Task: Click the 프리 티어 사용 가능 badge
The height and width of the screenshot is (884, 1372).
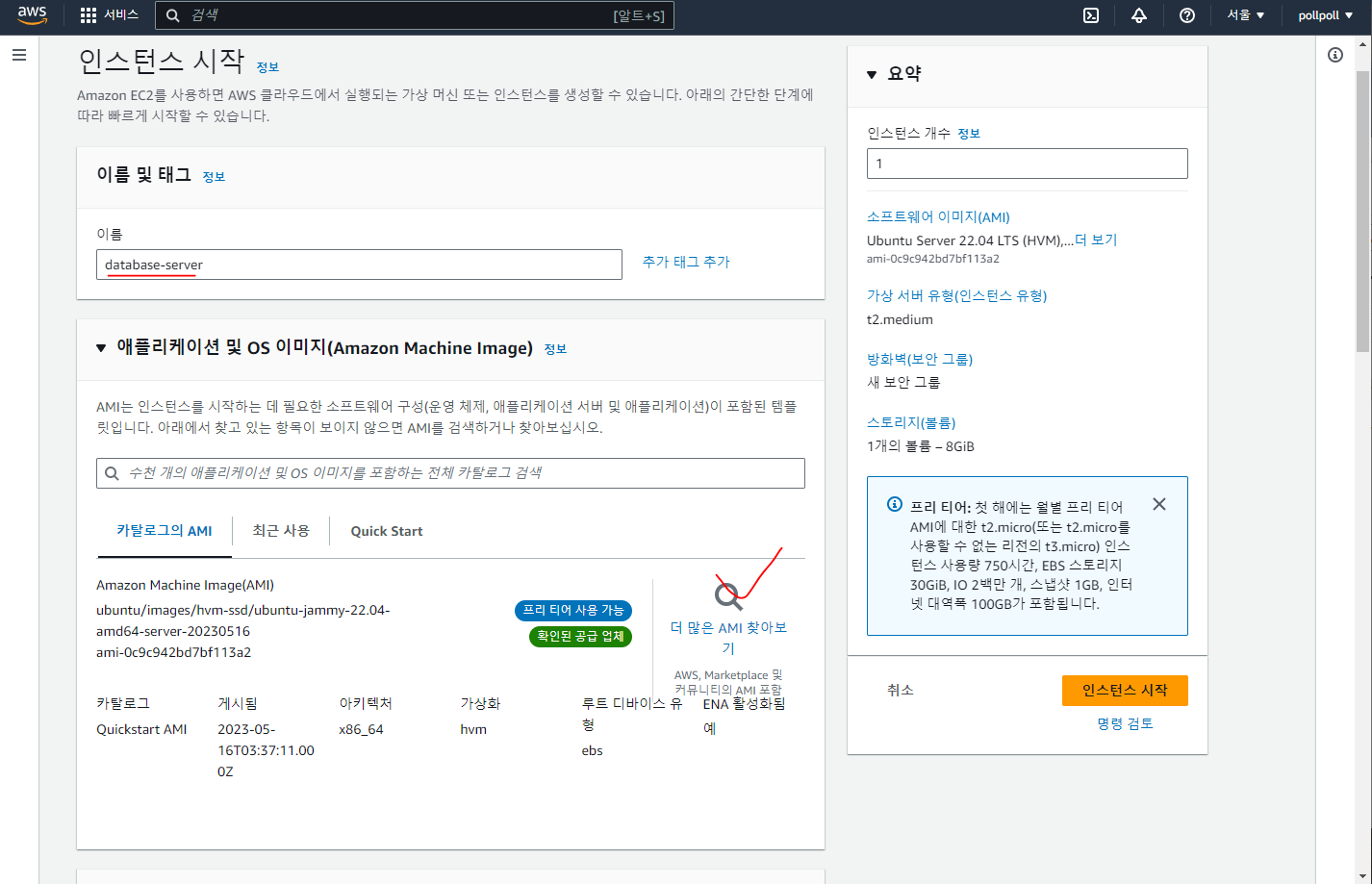Action: [x=573, y=610]
